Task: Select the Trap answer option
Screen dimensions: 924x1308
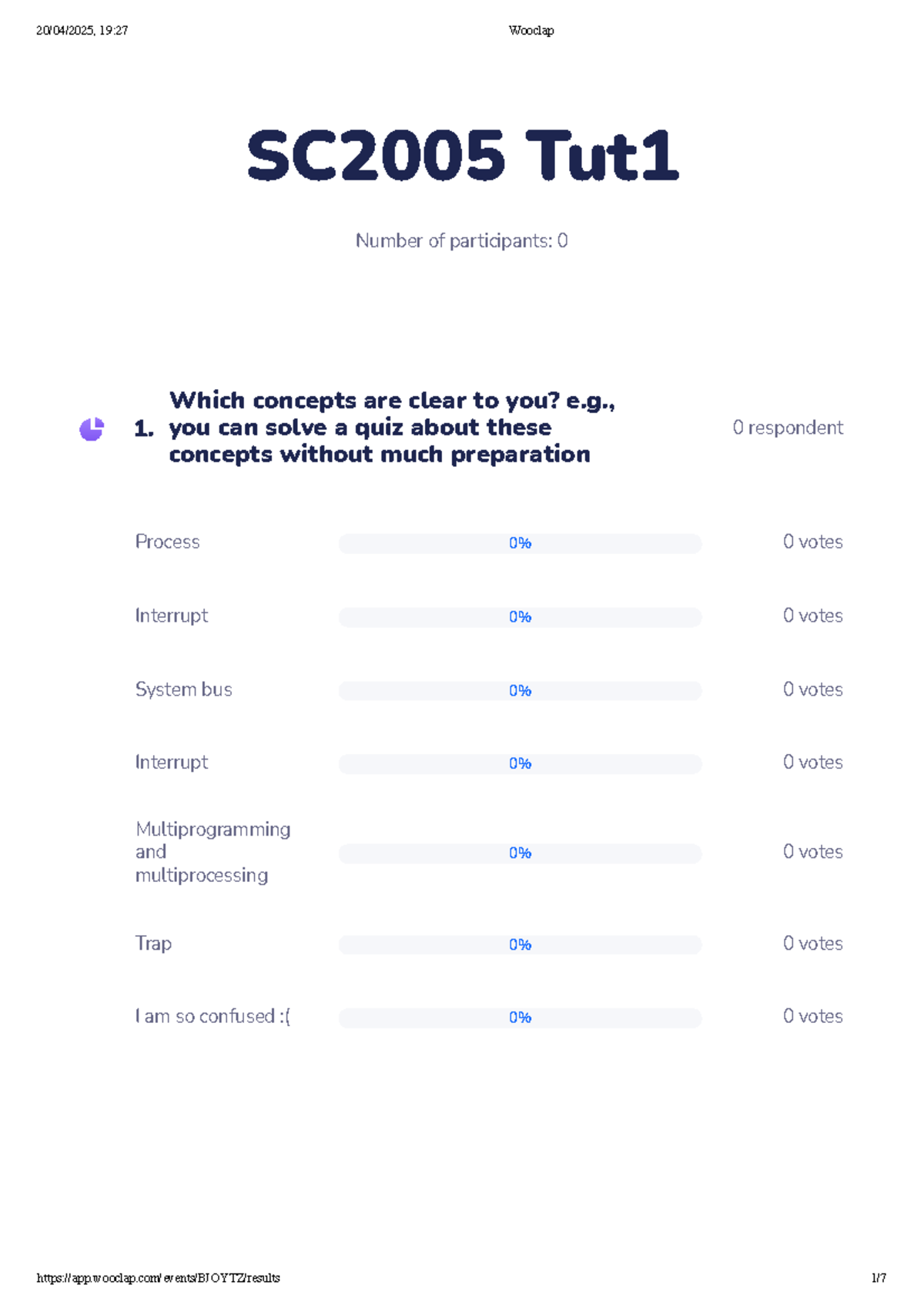Action: (153, 944)
